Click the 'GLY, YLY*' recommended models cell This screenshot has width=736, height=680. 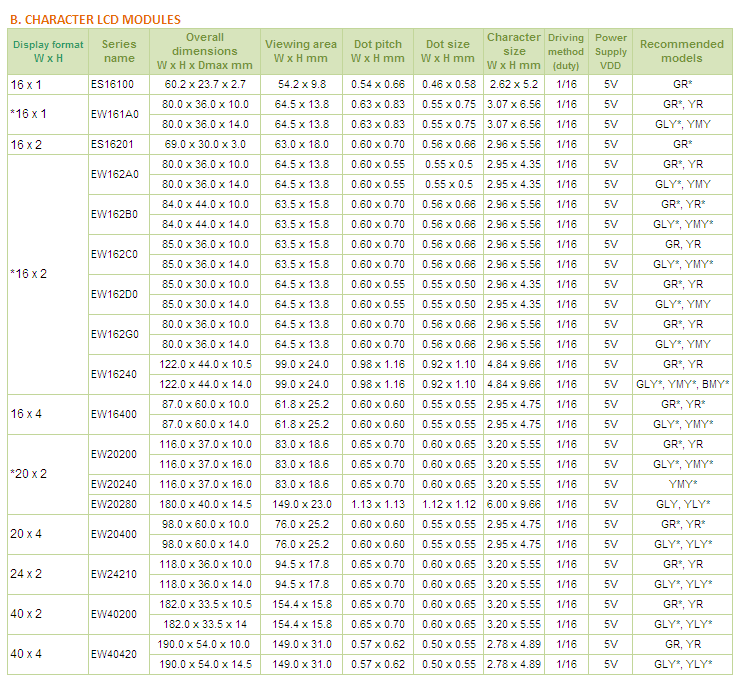tap(682, 504)
